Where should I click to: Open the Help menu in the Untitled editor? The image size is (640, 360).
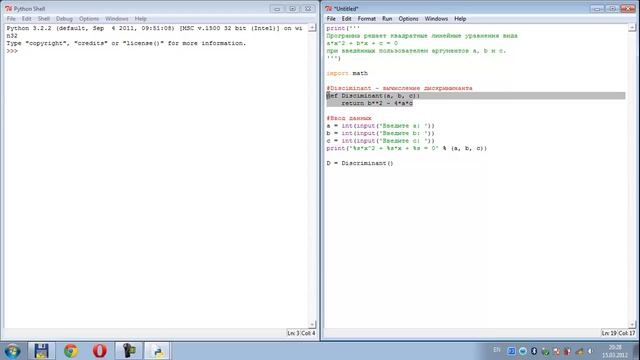click(x=460, y=19)
